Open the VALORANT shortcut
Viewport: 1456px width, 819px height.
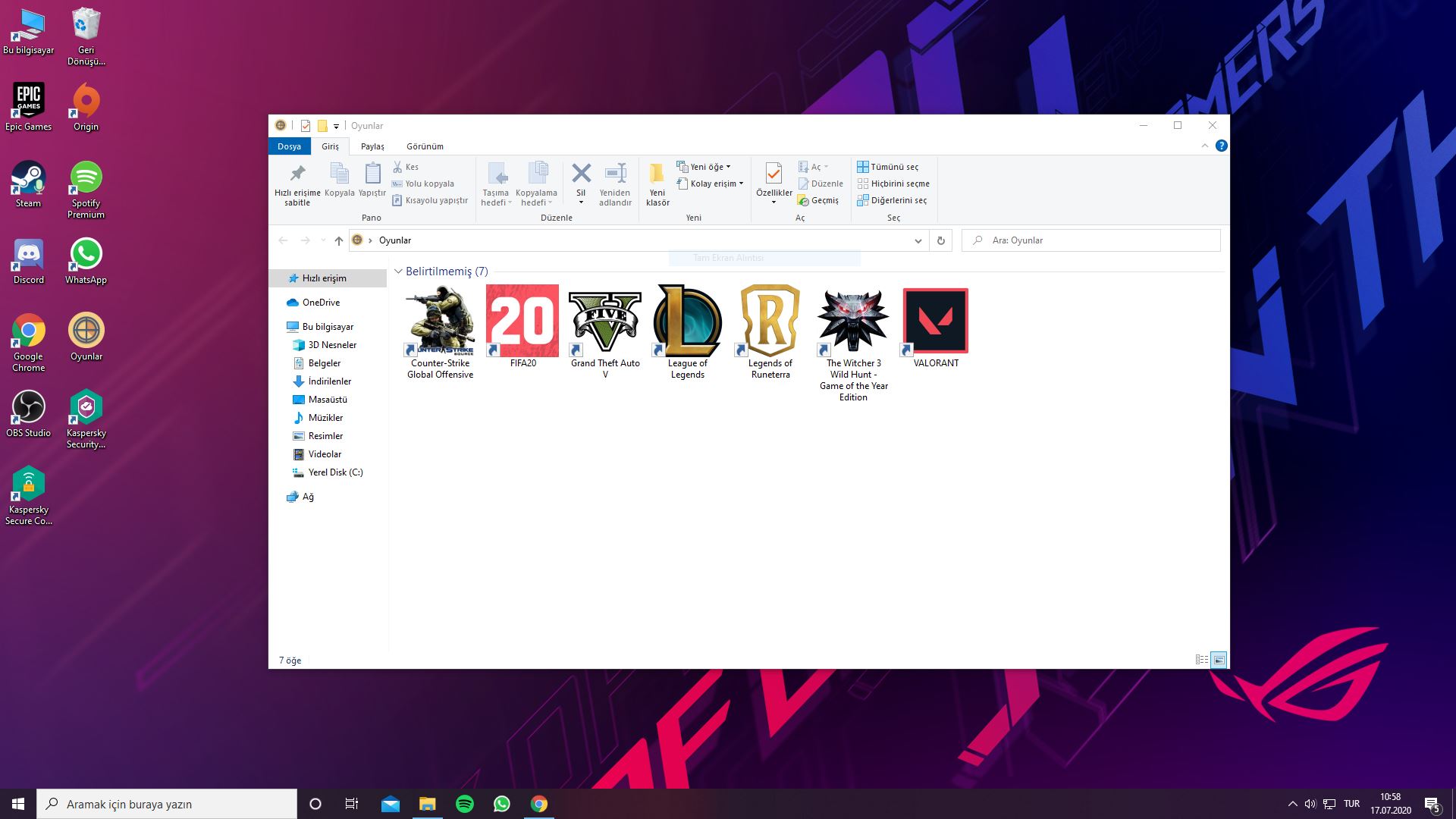pos(935,321)
